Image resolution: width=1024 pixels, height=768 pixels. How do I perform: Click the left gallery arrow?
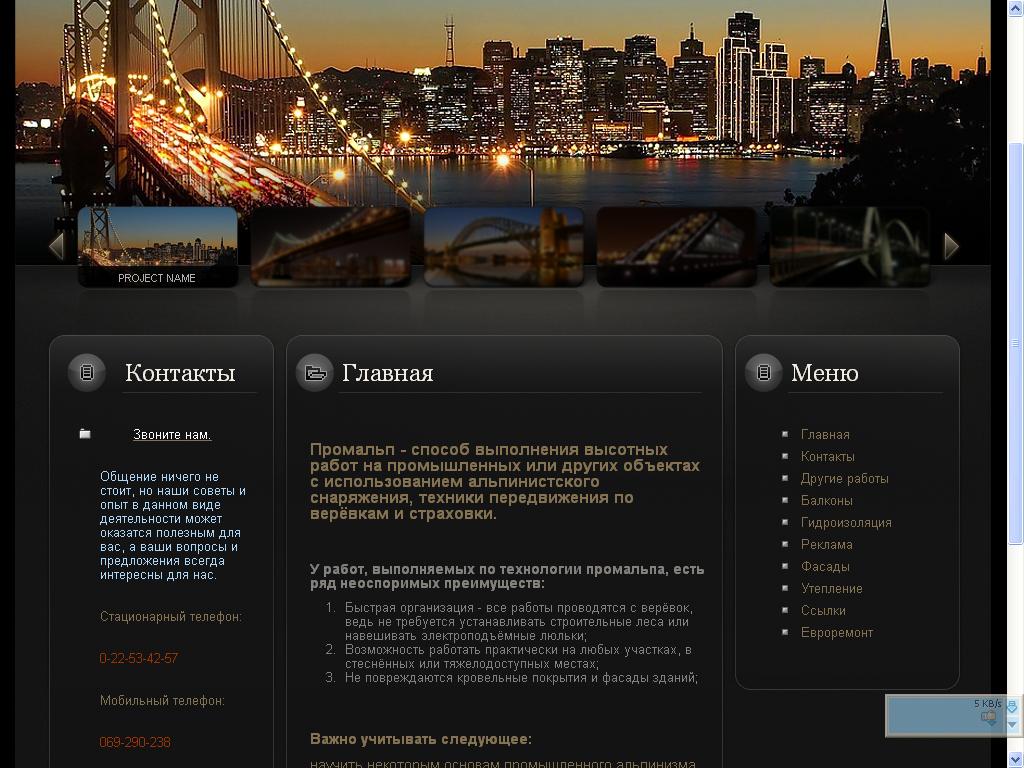click(x=57, y=246)
